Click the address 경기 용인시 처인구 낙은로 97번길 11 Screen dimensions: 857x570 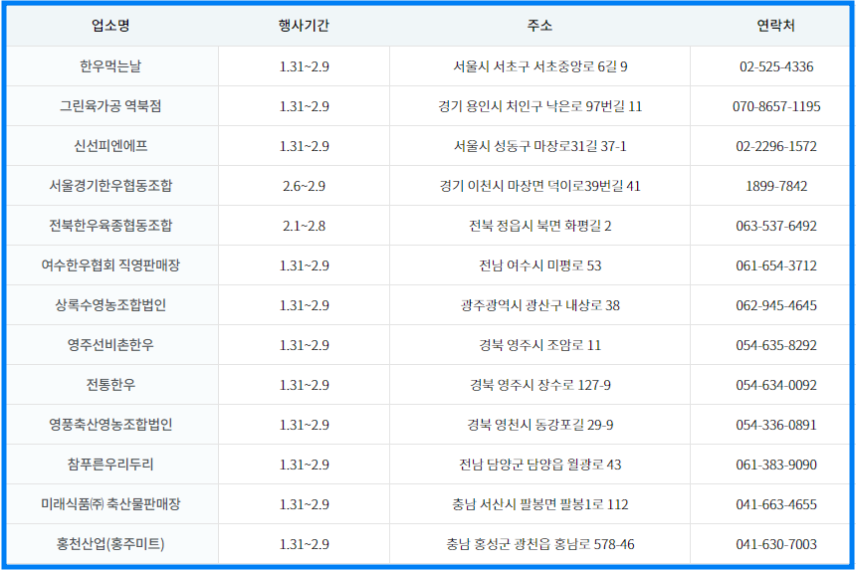(540, 106)
